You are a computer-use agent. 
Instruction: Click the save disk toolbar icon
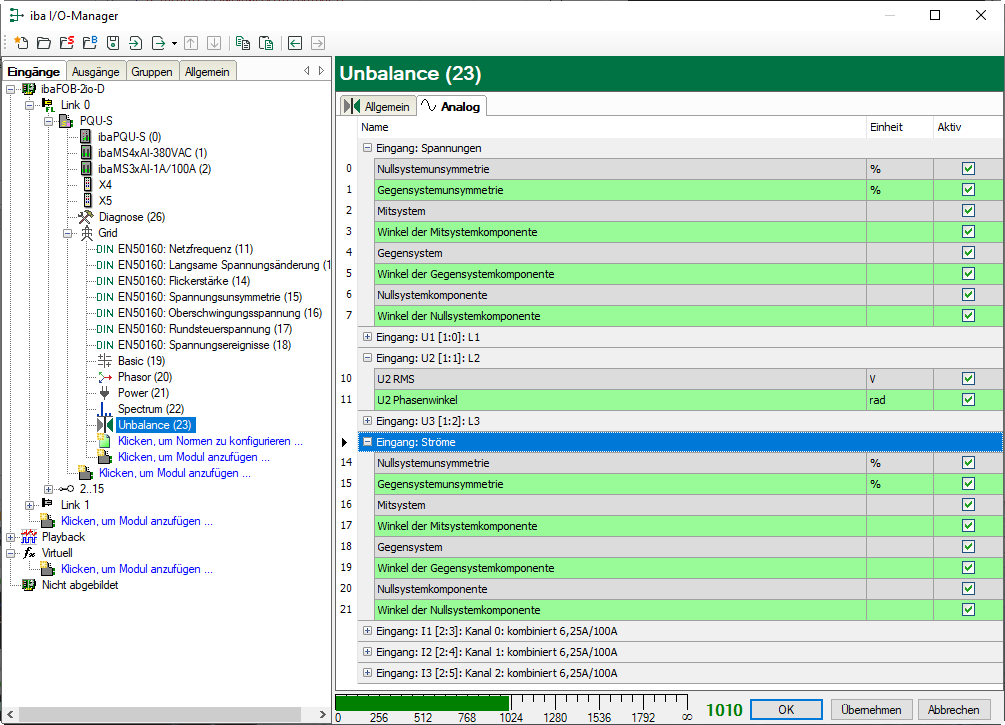[113, 43]
